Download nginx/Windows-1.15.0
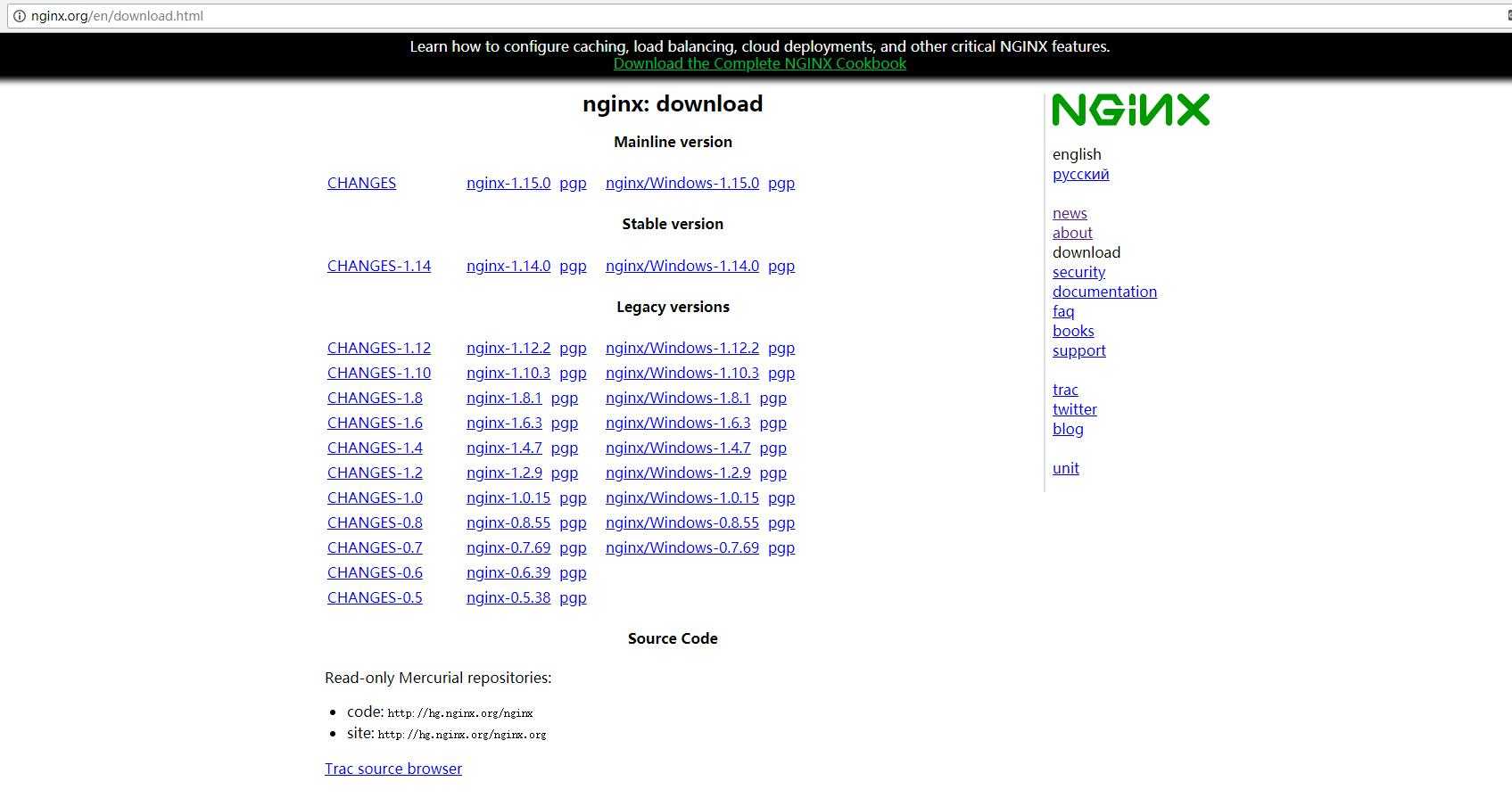Image resolution: width=1512 pixels, height=798 pixels. tap(682, 183)
